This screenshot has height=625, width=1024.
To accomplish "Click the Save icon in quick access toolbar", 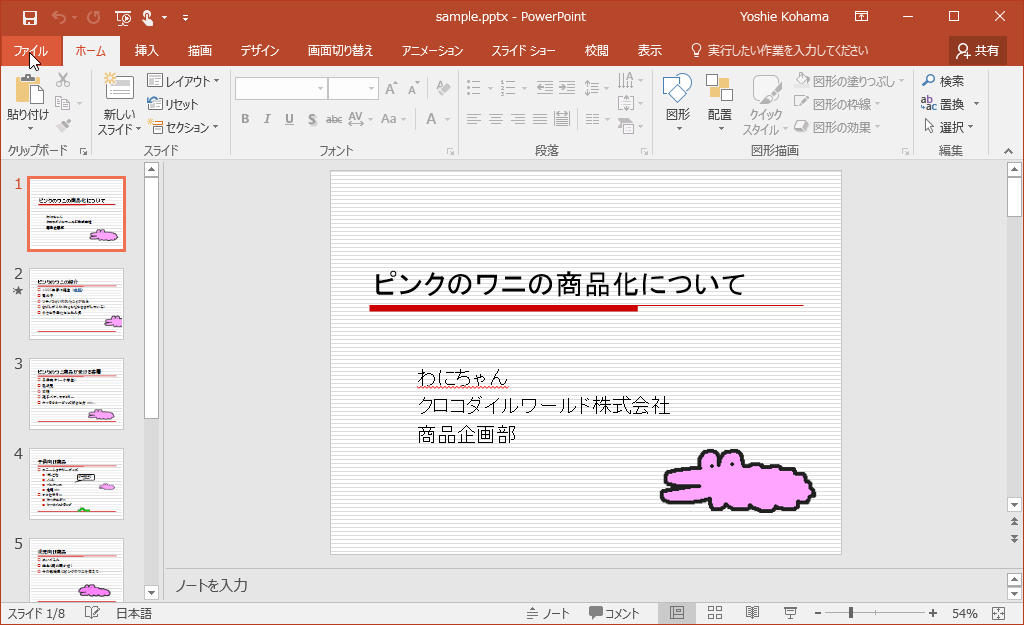I will (x=30, y=17).
